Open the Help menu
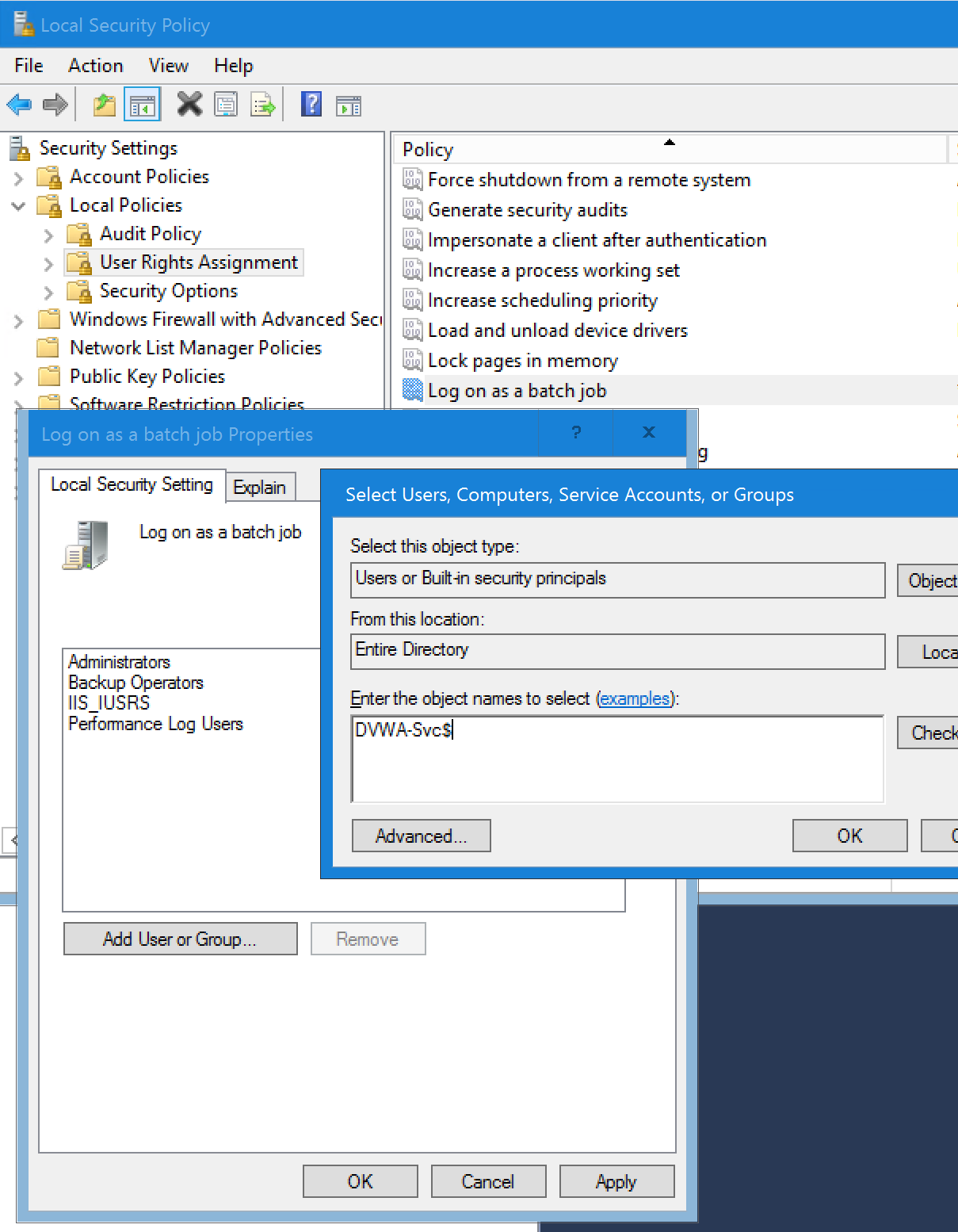This screenshot has height=1232, width=958. coord(233,66)
